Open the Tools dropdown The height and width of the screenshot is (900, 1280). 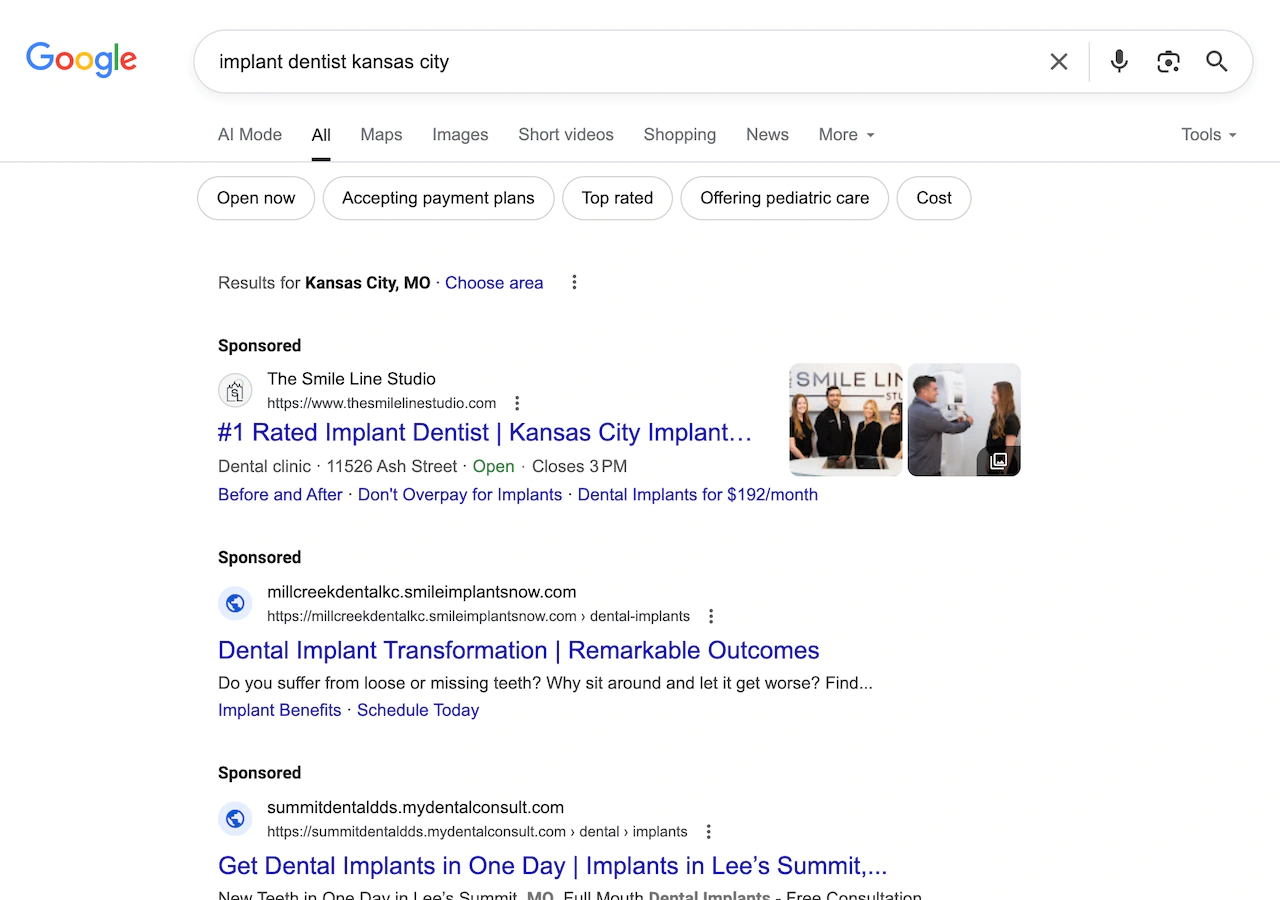click(x=1209, y=135)
